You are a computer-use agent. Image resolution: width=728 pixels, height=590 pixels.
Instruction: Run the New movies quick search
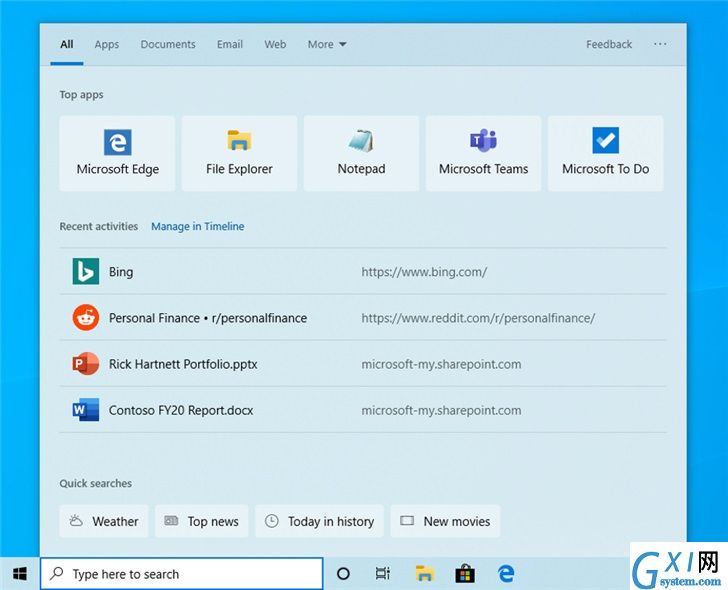(x=445, y=521)
